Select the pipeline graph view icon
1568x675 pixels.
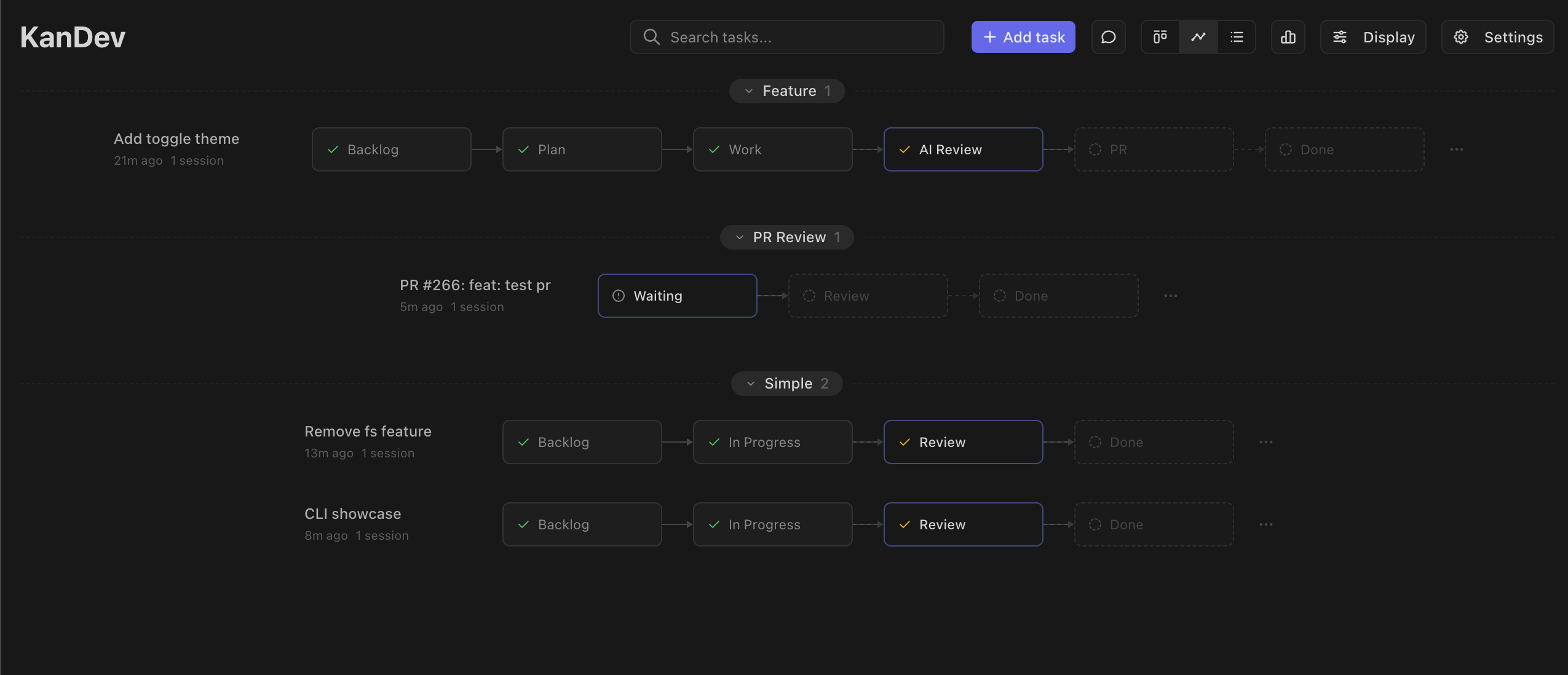point(1198,37)
